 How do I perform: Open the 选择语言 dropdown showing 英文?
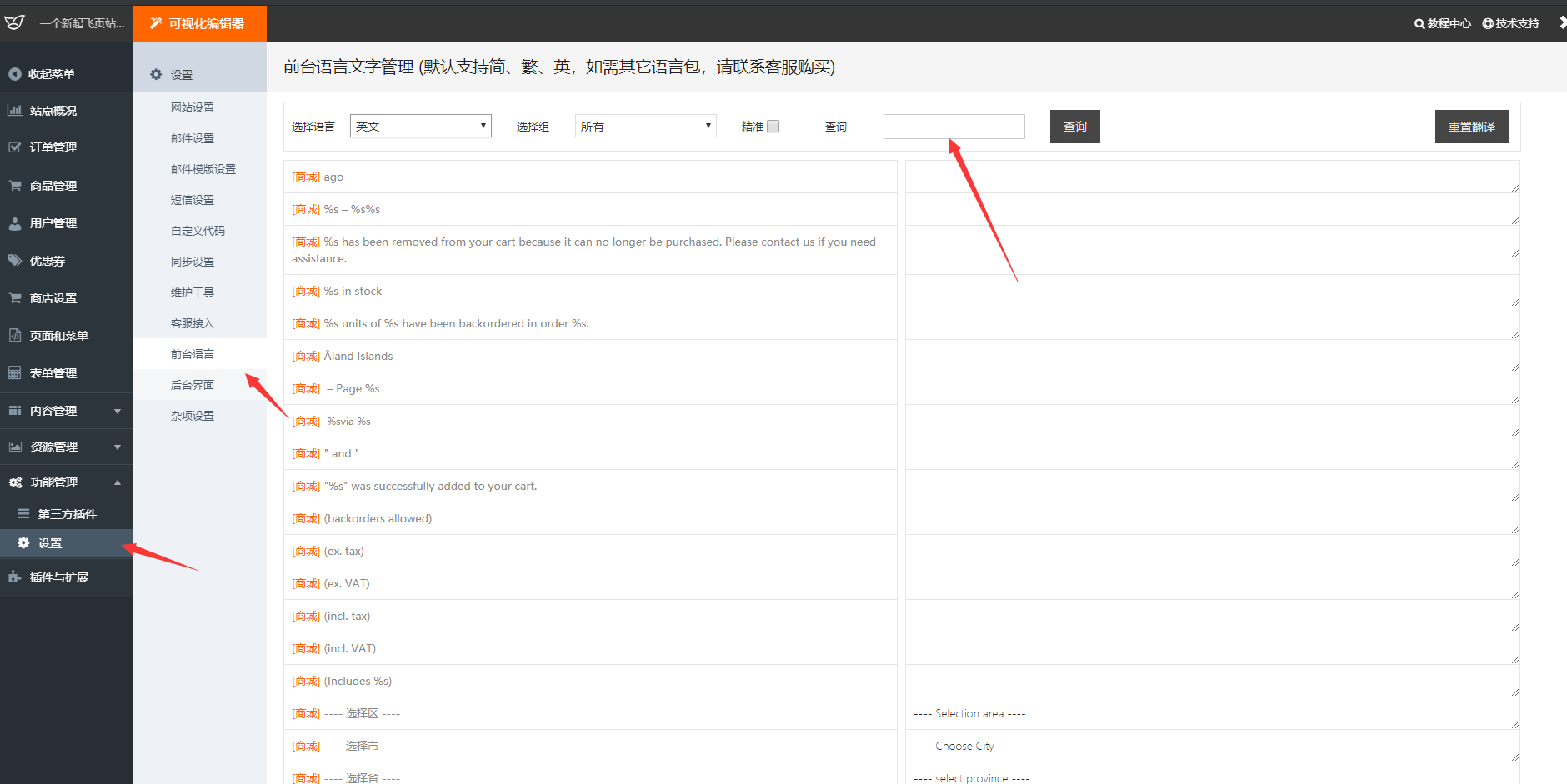421,126
